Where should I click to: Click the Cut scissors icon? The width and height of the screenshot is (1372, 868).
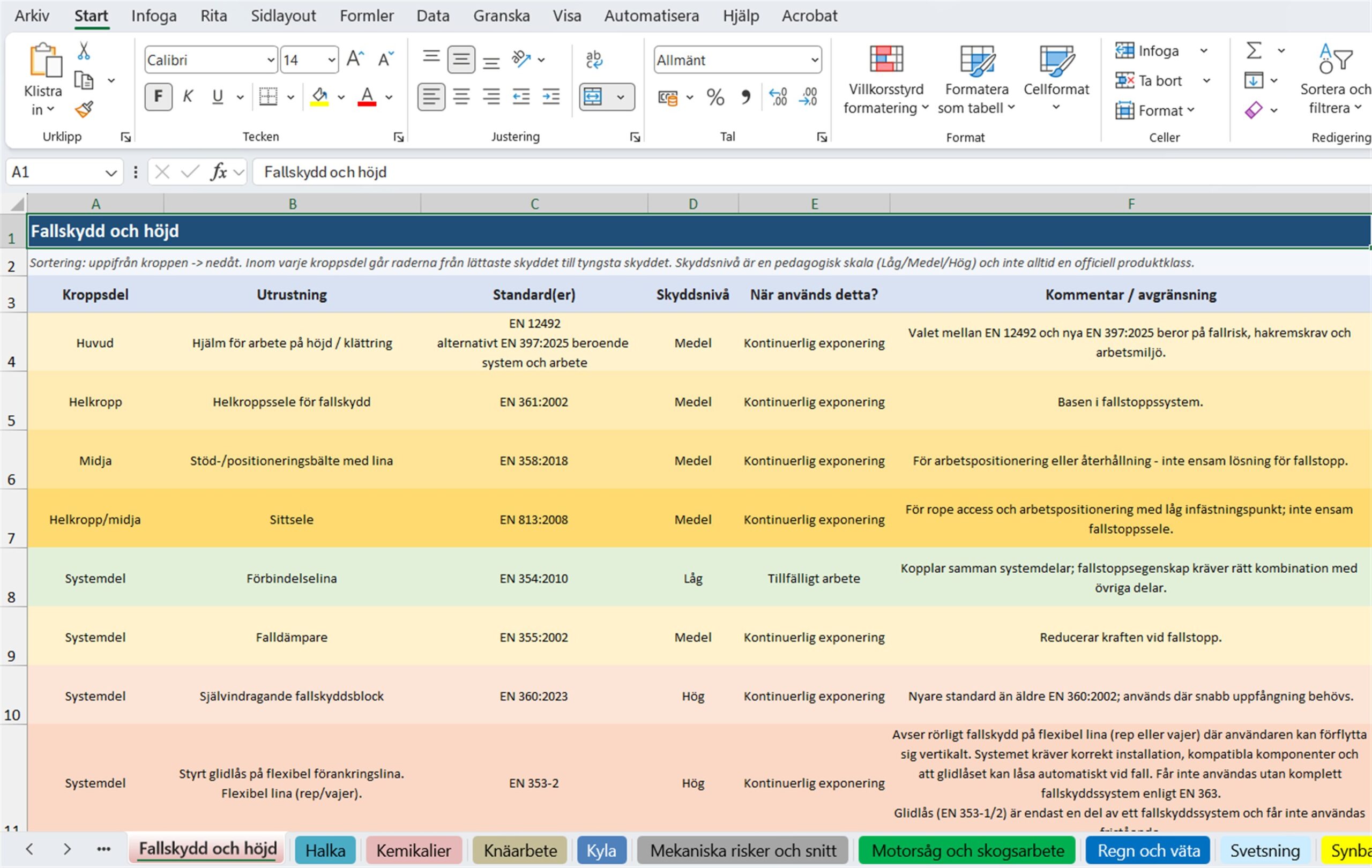click(84, 51)
